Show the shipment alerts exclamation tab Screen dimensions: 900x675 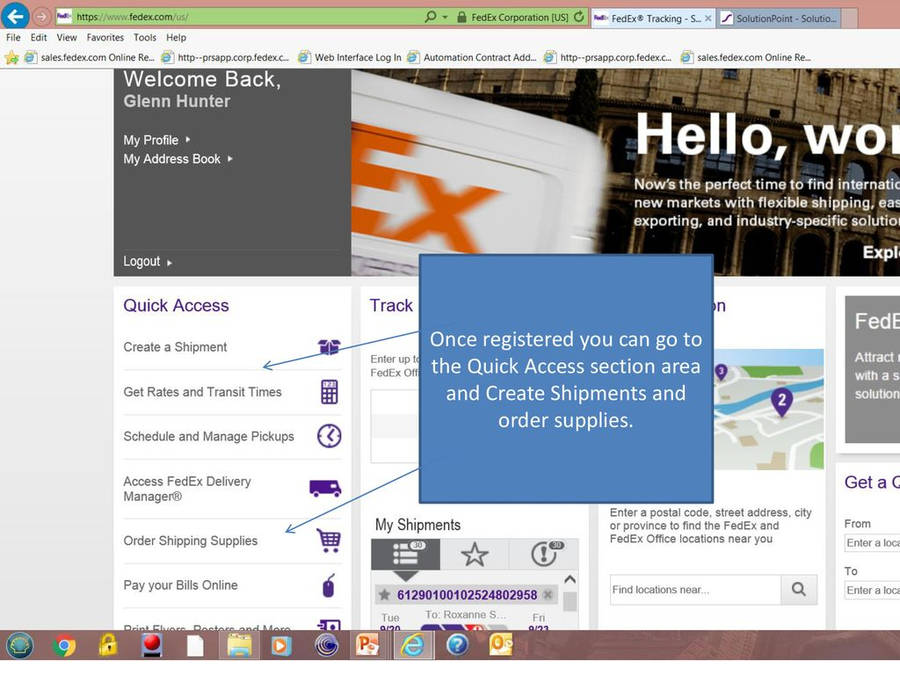tap(543, 554)
